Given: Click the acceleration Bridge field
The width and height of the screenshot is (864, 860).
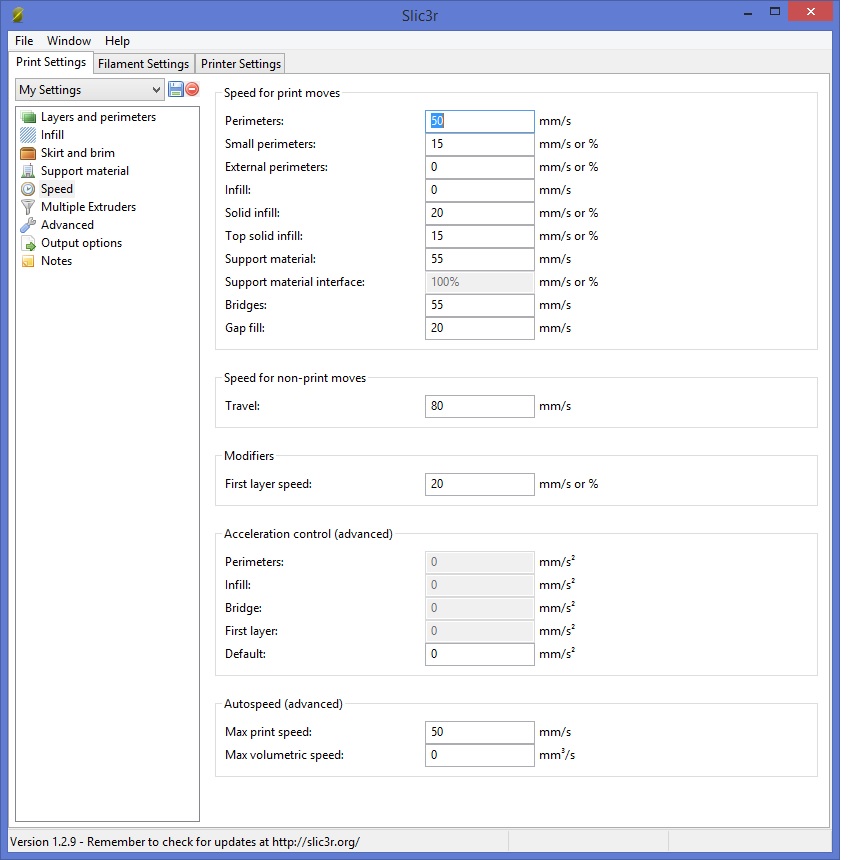Looking at the screenshot, I should click(479, 608).
